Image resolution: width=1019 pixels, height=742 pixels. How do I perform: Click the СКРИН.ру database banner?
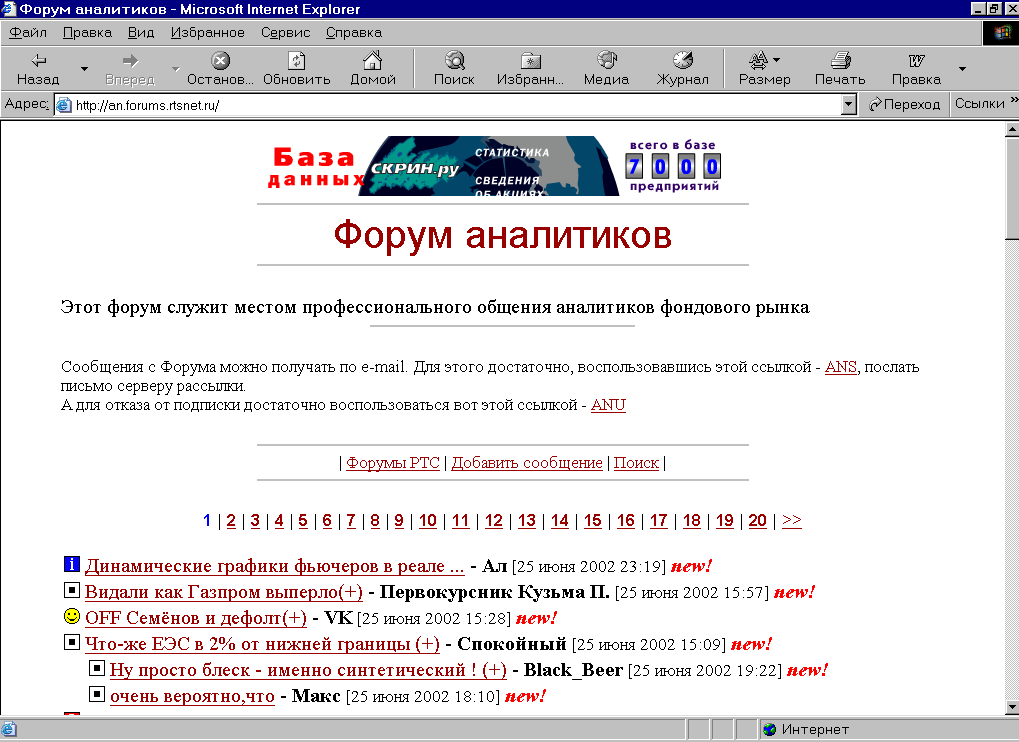pos(494,166)
